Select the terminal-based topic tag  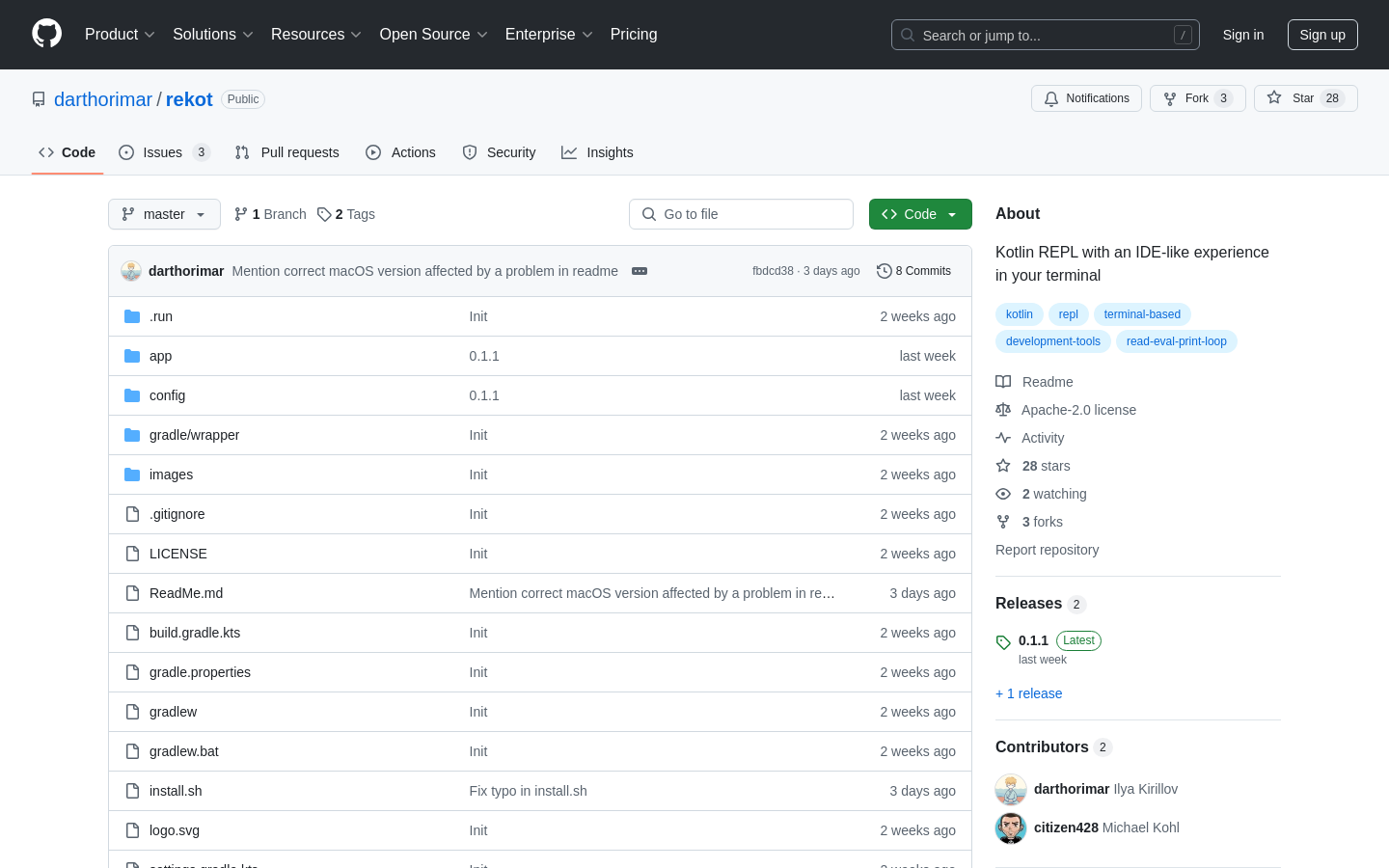pyautogui.click(x=1142, y=314)
